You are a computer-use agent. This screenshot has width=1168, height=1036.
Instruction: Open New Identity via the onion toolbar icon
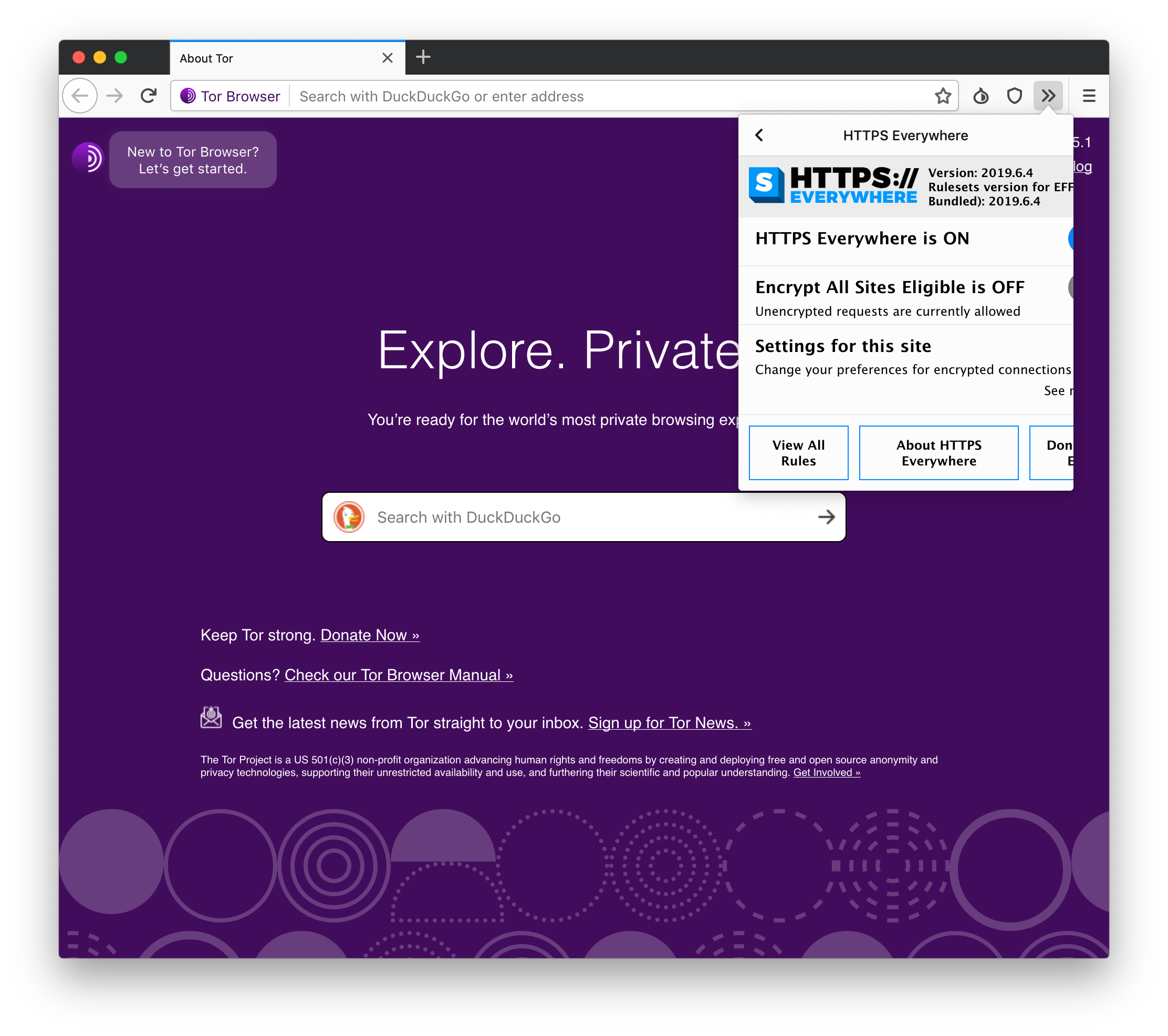tap(981, 96)
